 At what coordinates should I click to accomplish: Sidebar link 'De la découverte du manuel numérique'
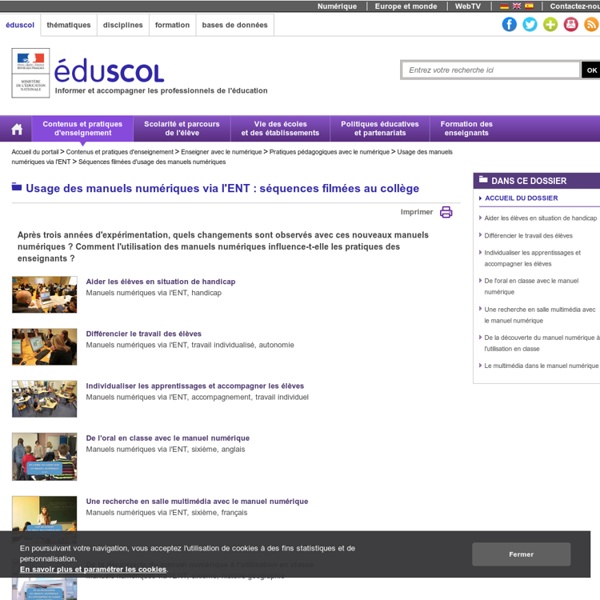(542, 343)
